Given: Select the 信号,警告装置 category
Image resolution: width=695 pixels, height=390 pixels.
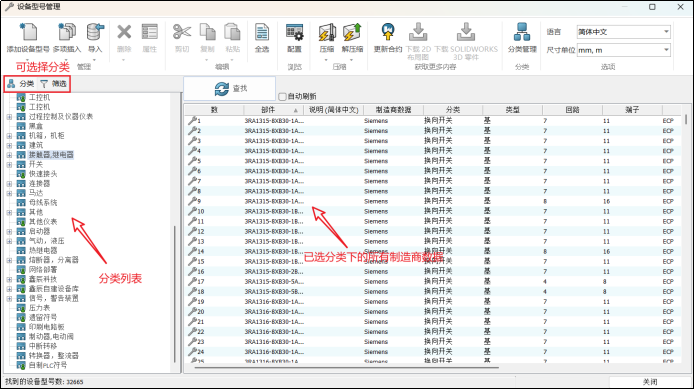Looking at the screenshot, I should tap(54, 298).
